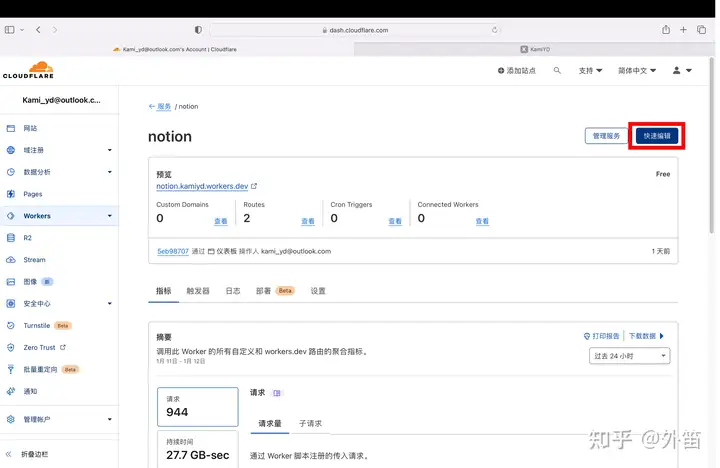The height and width of the screenshot is (468, 720).
Task: Reload the page with the refresh icon
Action: [495, 30]
